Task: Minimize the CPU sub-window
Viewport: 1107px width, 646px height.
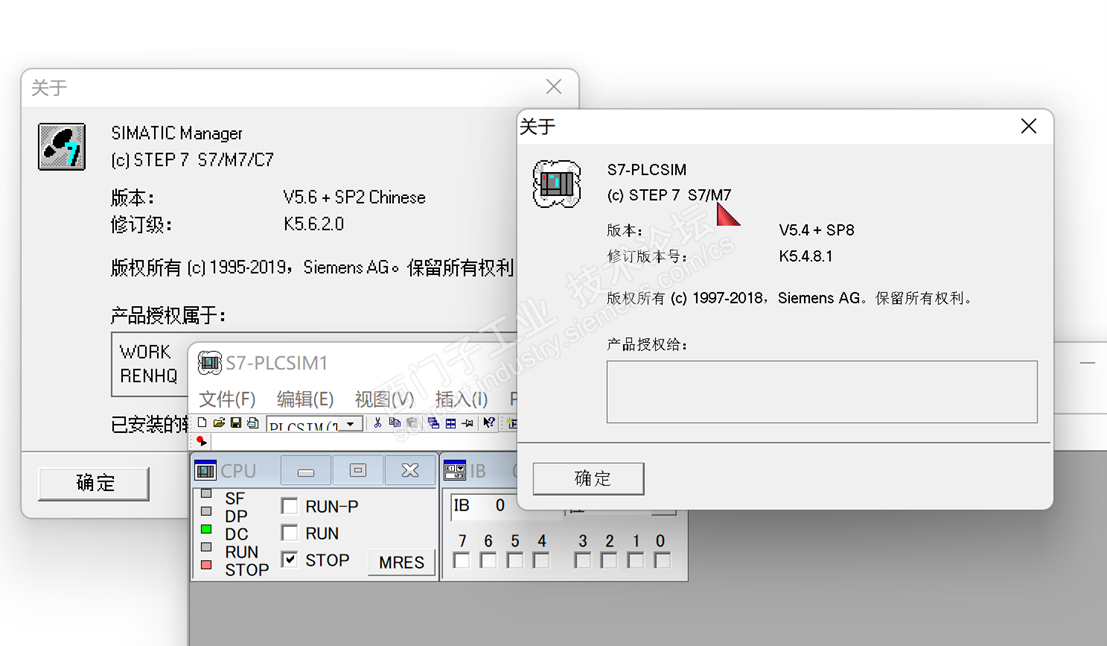Action: click(x=306, y=470)
